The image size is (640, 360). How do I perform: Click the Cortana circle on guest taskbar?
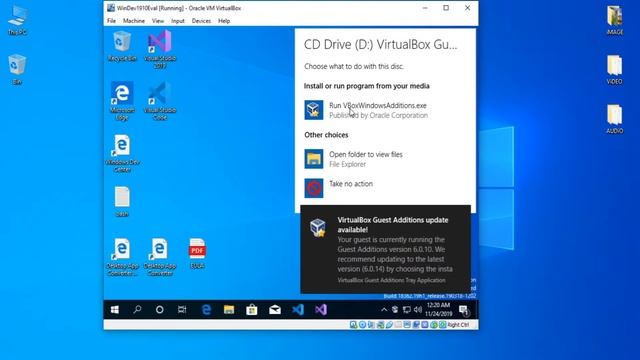pyautogui.click(x=160, y=310)
